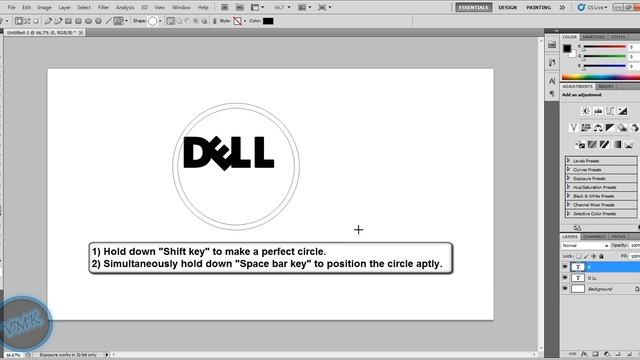Select the Polygon shape tool
Image resolution: width=640 pixels, height=360 pixels.
[98, 21]
